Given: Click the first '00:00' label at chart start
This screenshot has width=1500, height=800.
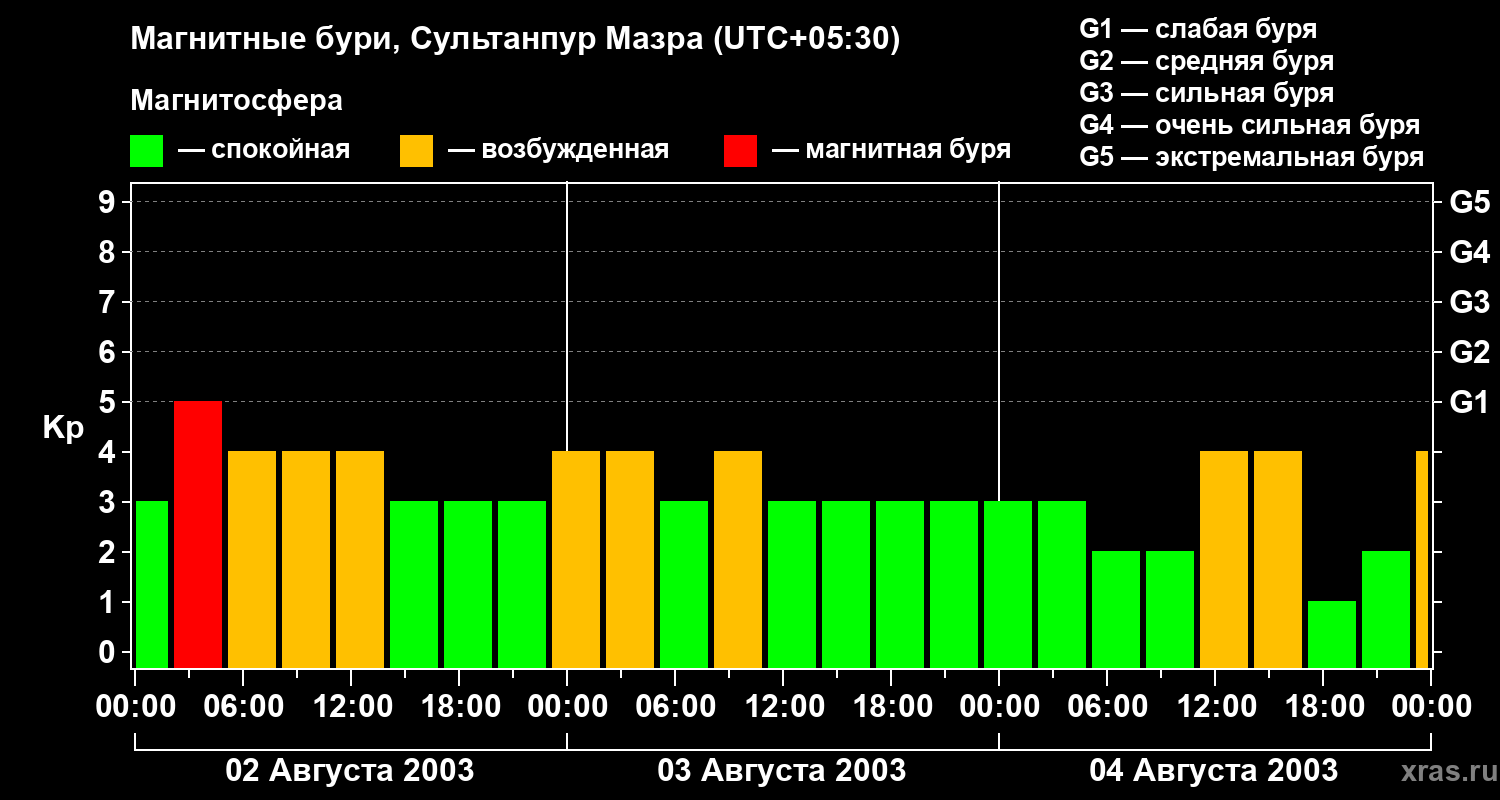Looking at the screenshot, I should pyautogui.click(x=135, y=707).
